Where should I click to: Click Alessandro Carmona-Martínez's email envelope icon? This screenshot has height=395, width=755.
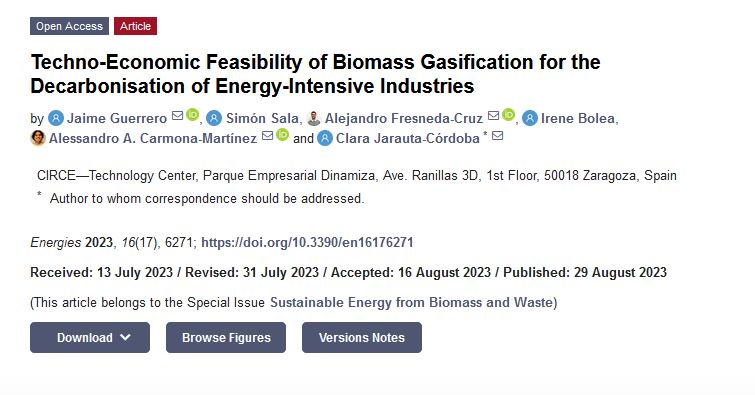tap(267, 136)
